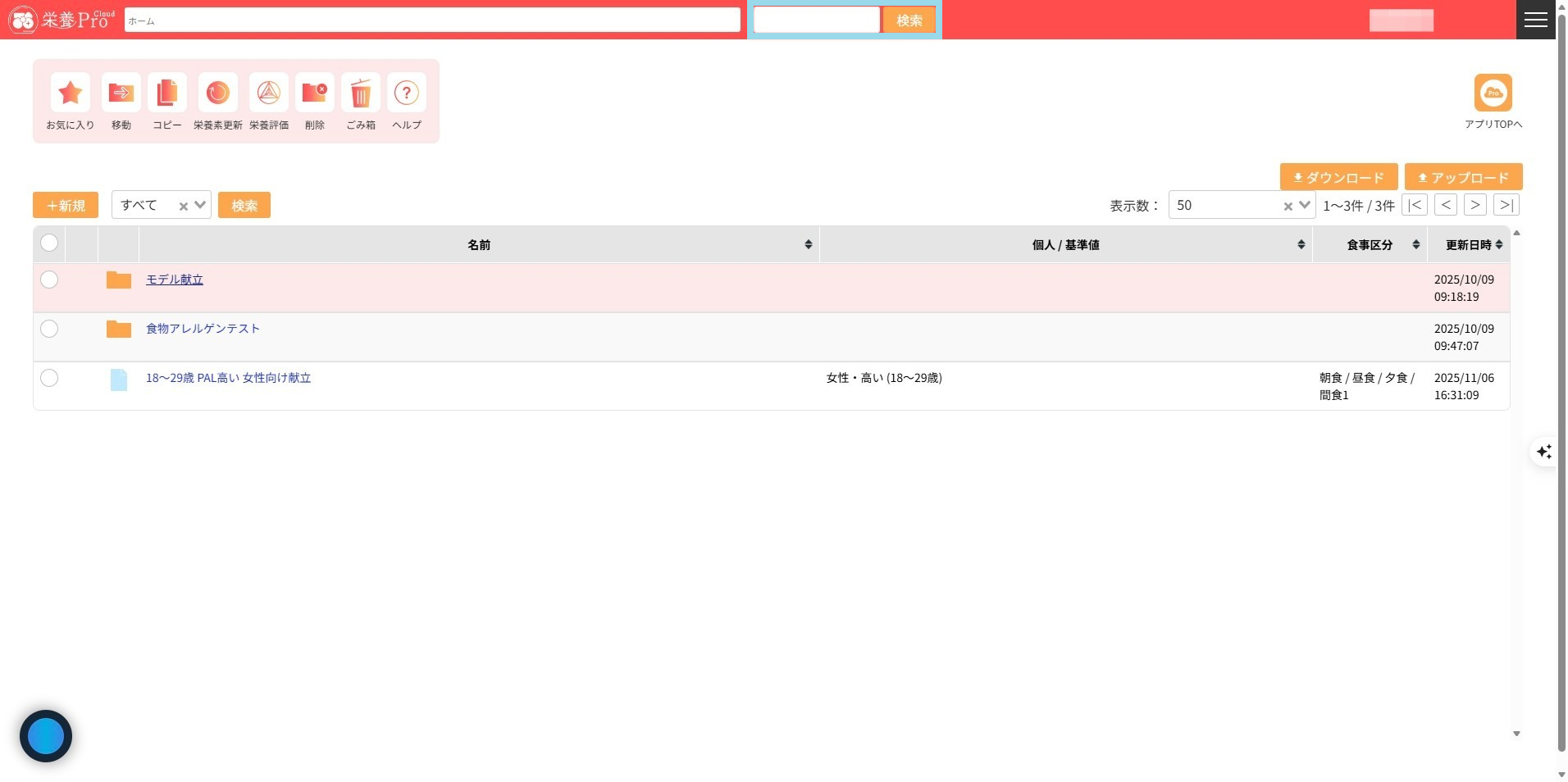This screenshot has height=782, width=1568.
Task: Click the 栄養素更新 refresh icon
Action: (x=218, y=93)
